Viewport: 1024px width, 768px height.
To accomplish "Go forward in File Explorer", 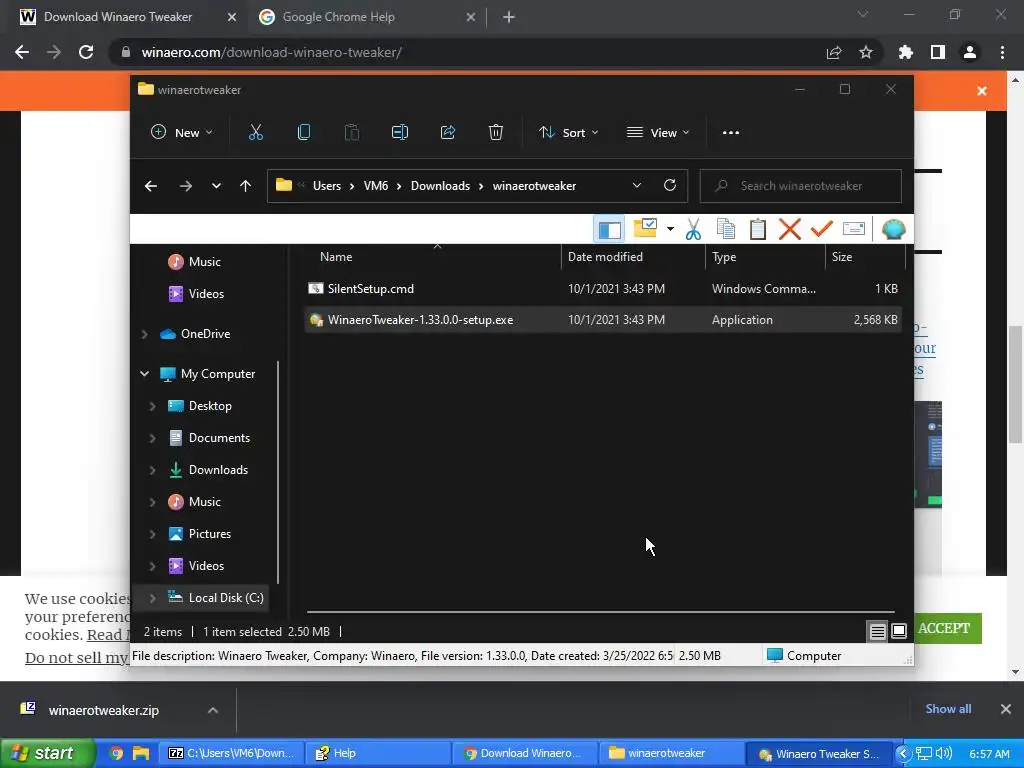I will (186, 186).
